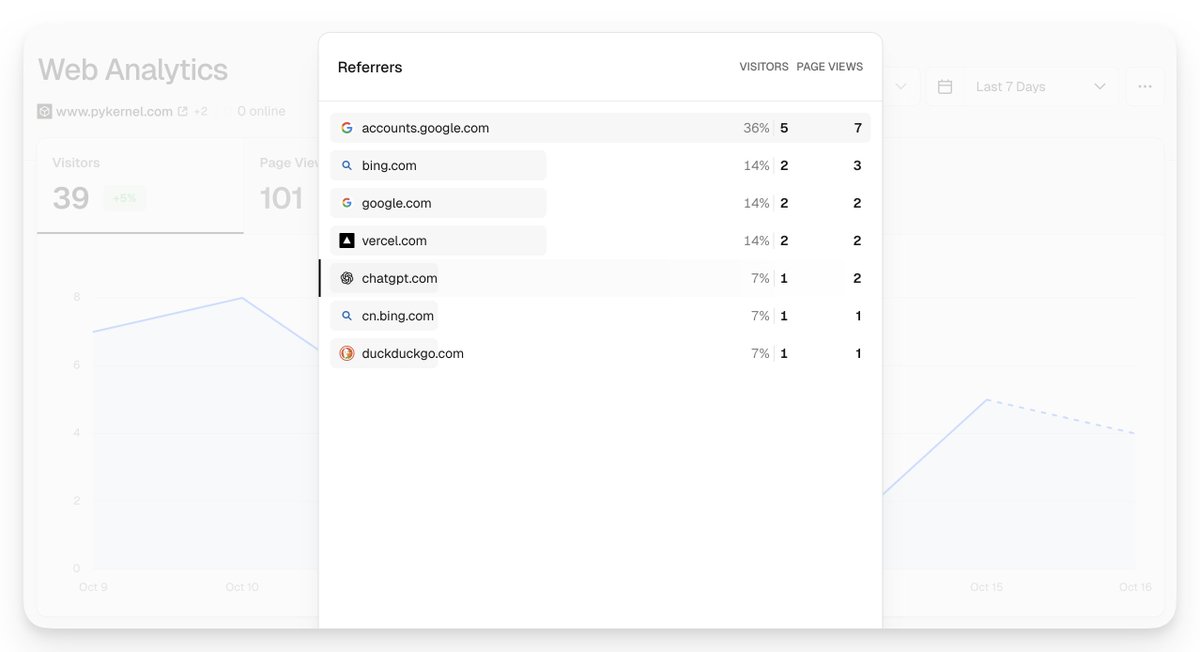Open the www.pykernel.com link
The image size is (1200, 652).
click(x=114, y=111)
